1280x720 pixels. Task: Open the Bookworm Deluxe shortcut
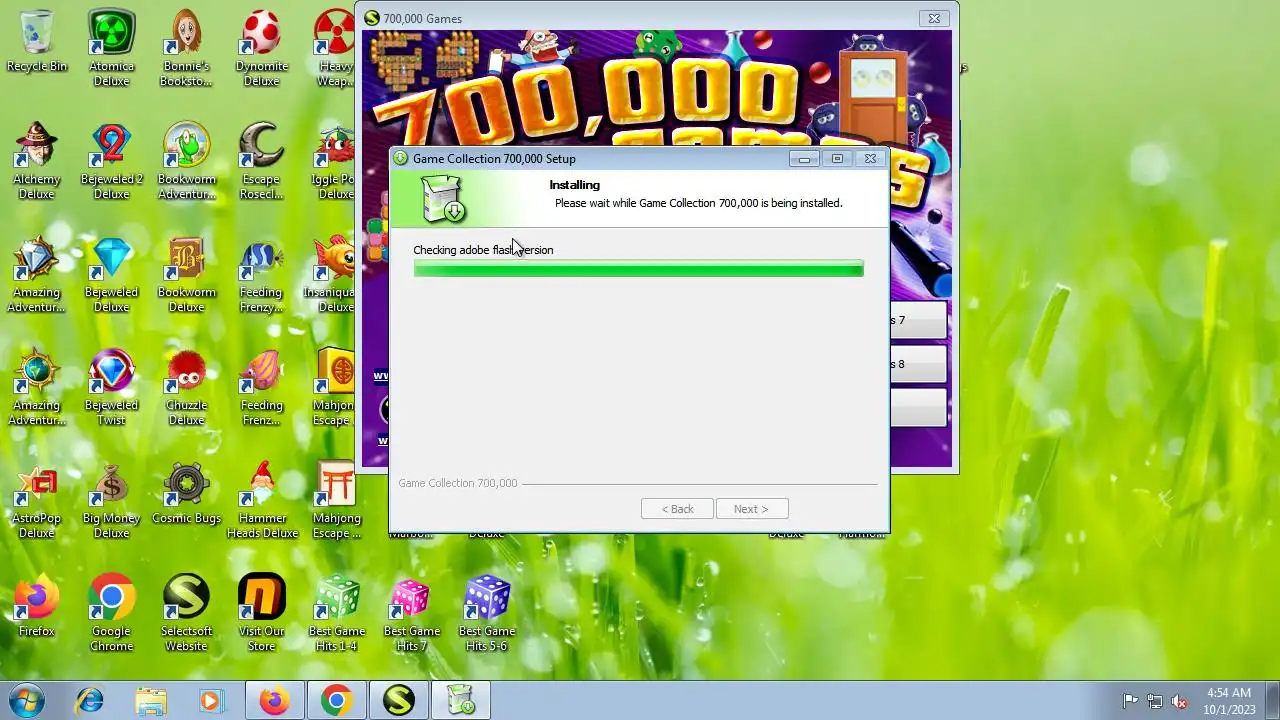[186, 274]
